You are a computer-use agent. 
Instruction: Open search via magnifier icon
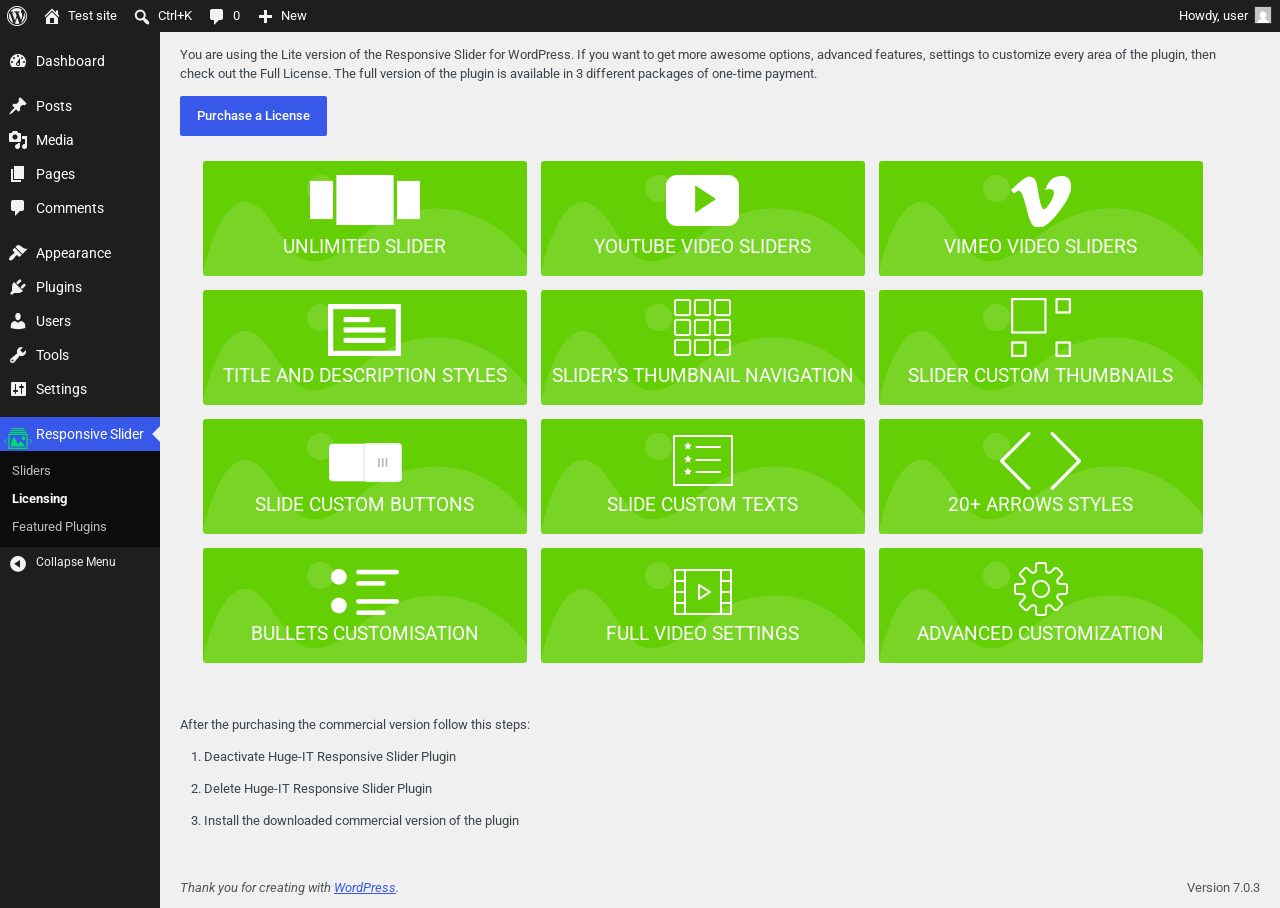[x=142, y=16]
